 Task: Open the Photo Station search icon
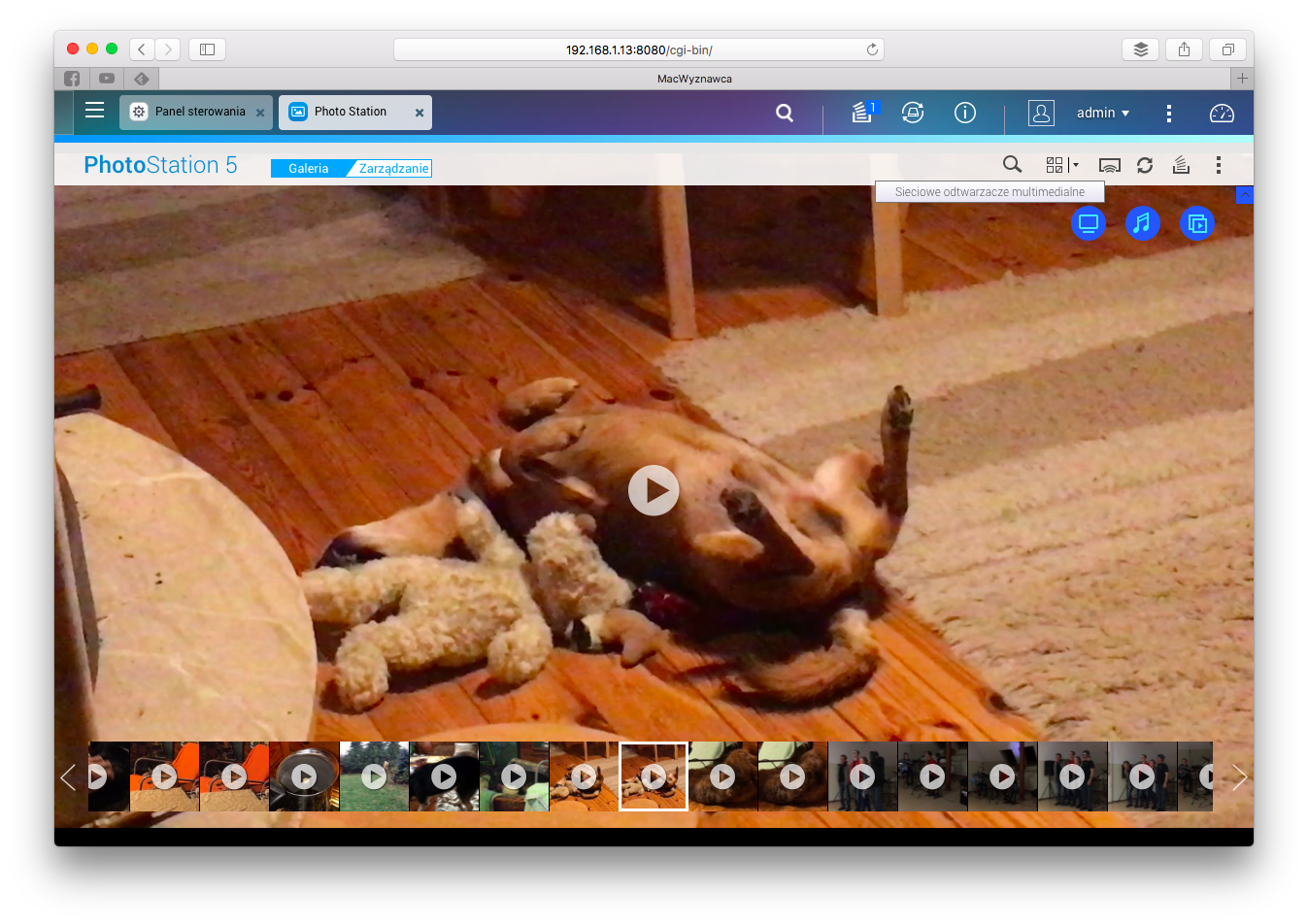click(1012, 165)
